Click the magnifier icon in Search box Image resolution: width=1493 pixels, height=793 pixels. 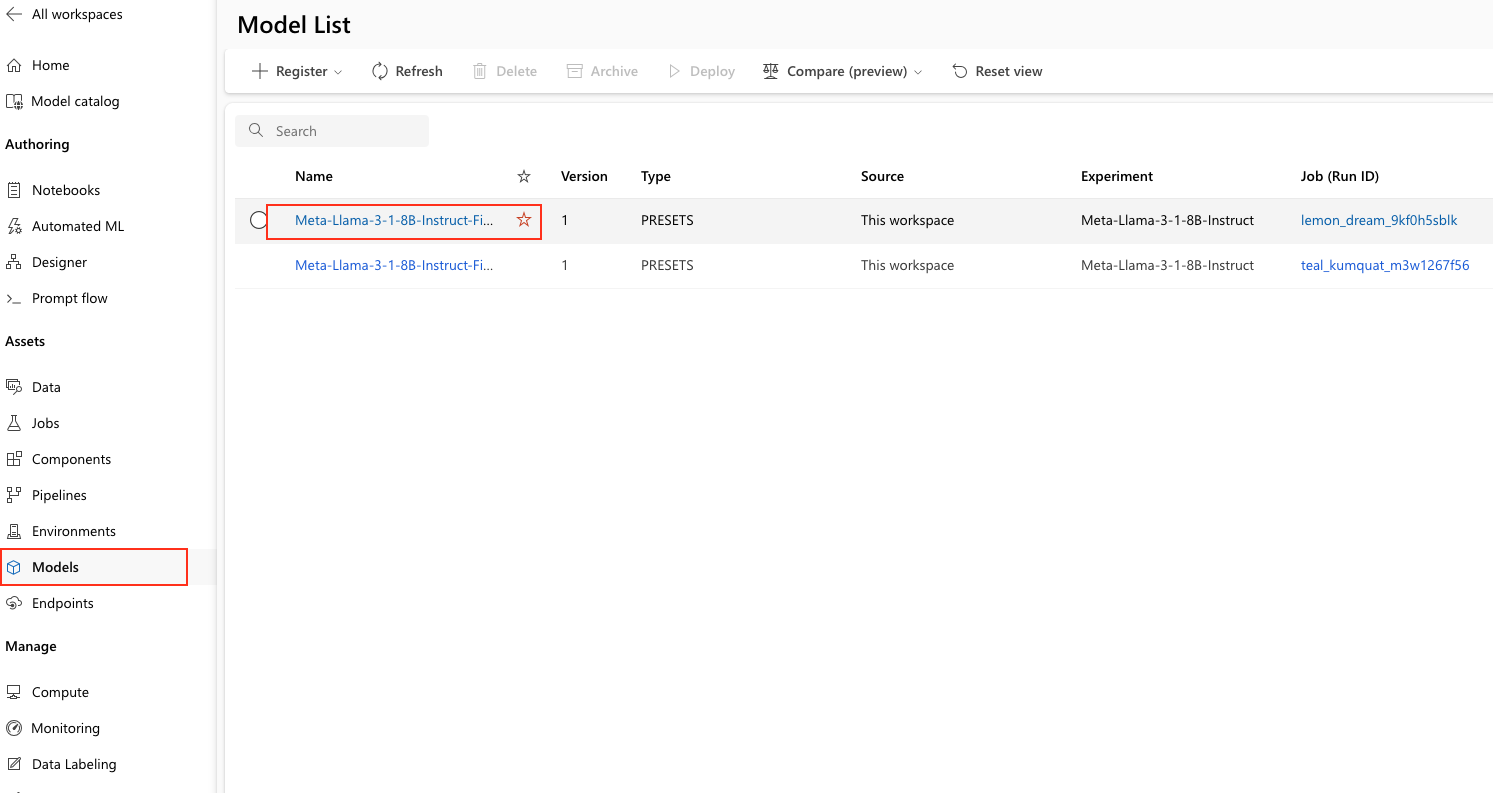(256, 131)
